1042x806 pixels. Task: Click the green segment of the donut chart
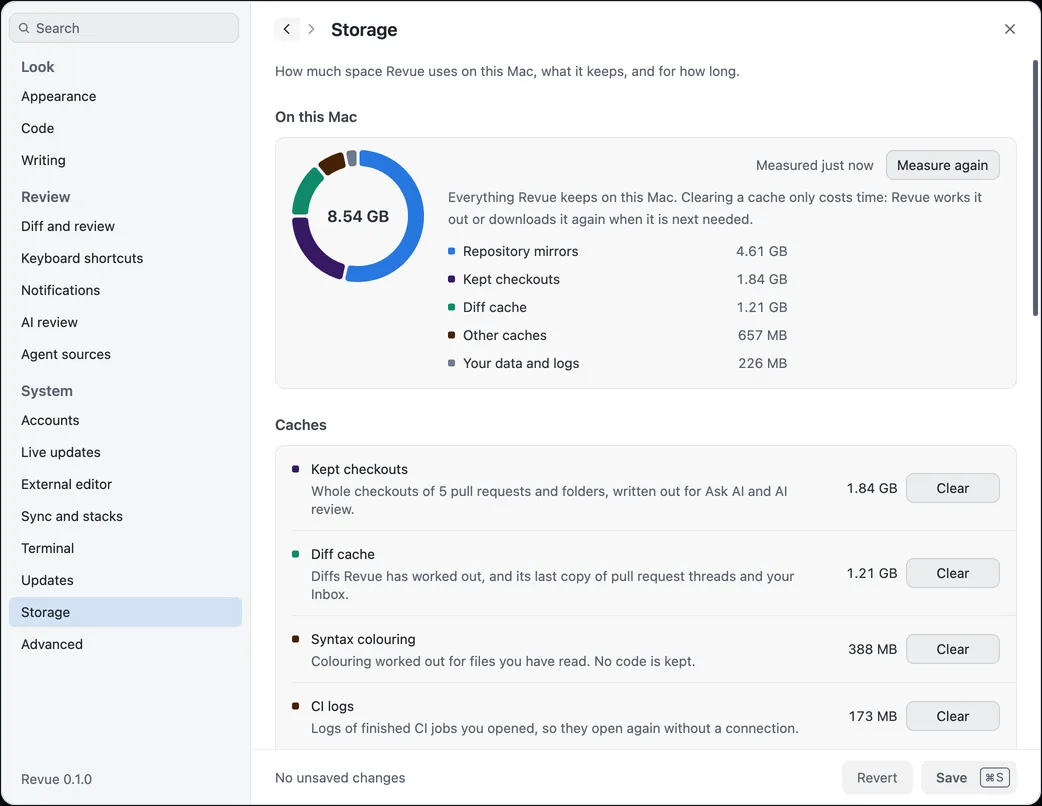[x=304, y=191]
